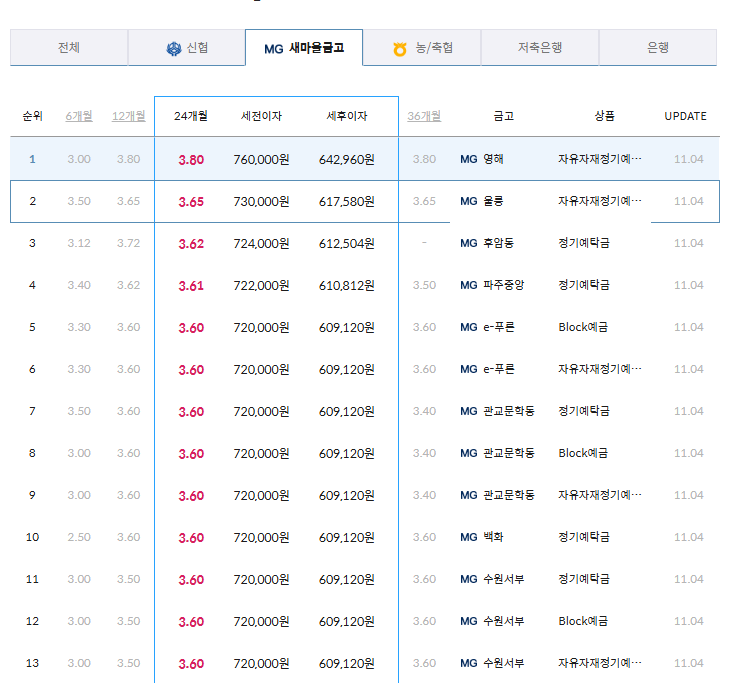Click the UPDATE column header

pyautogui.click(x=685, y=116)
